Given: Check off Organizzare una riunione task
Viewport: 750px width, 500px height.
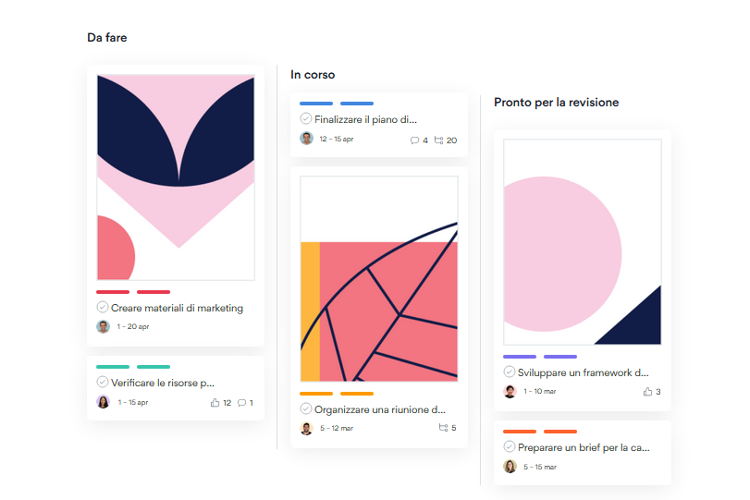Looking at the screenshot, I should tap(306, 409).
